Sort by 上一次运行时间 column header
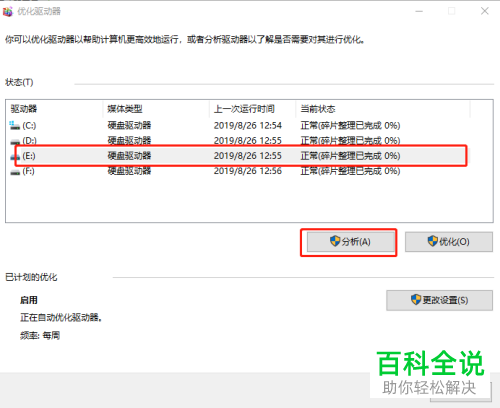500x408 pixels. (244, 109)
